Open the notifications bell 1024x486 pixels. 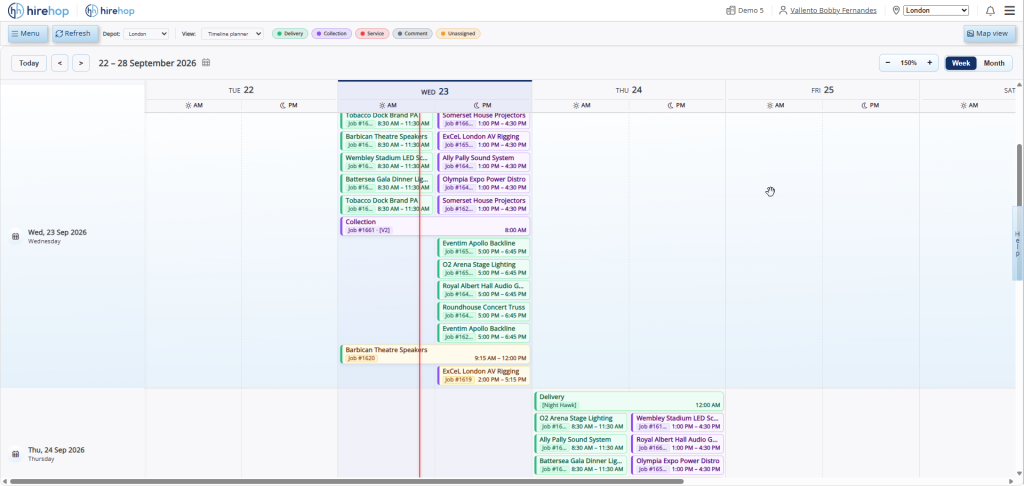click(x=990, y=10)
